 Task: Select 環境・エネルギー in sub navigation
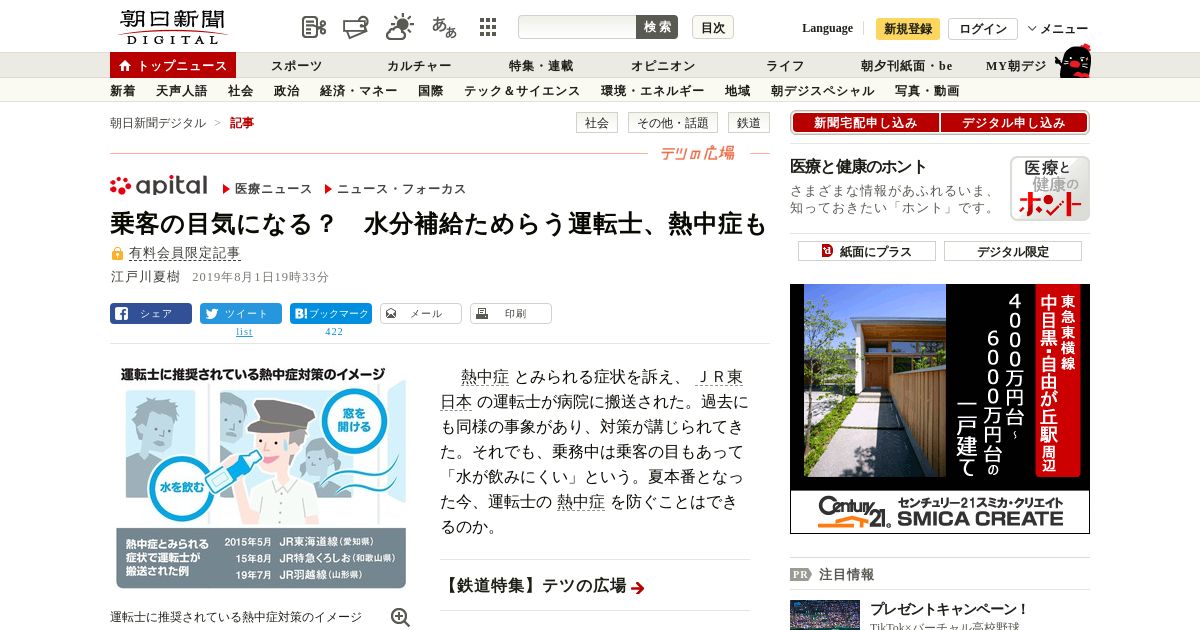pyautogui.click(x=652, y=91)
